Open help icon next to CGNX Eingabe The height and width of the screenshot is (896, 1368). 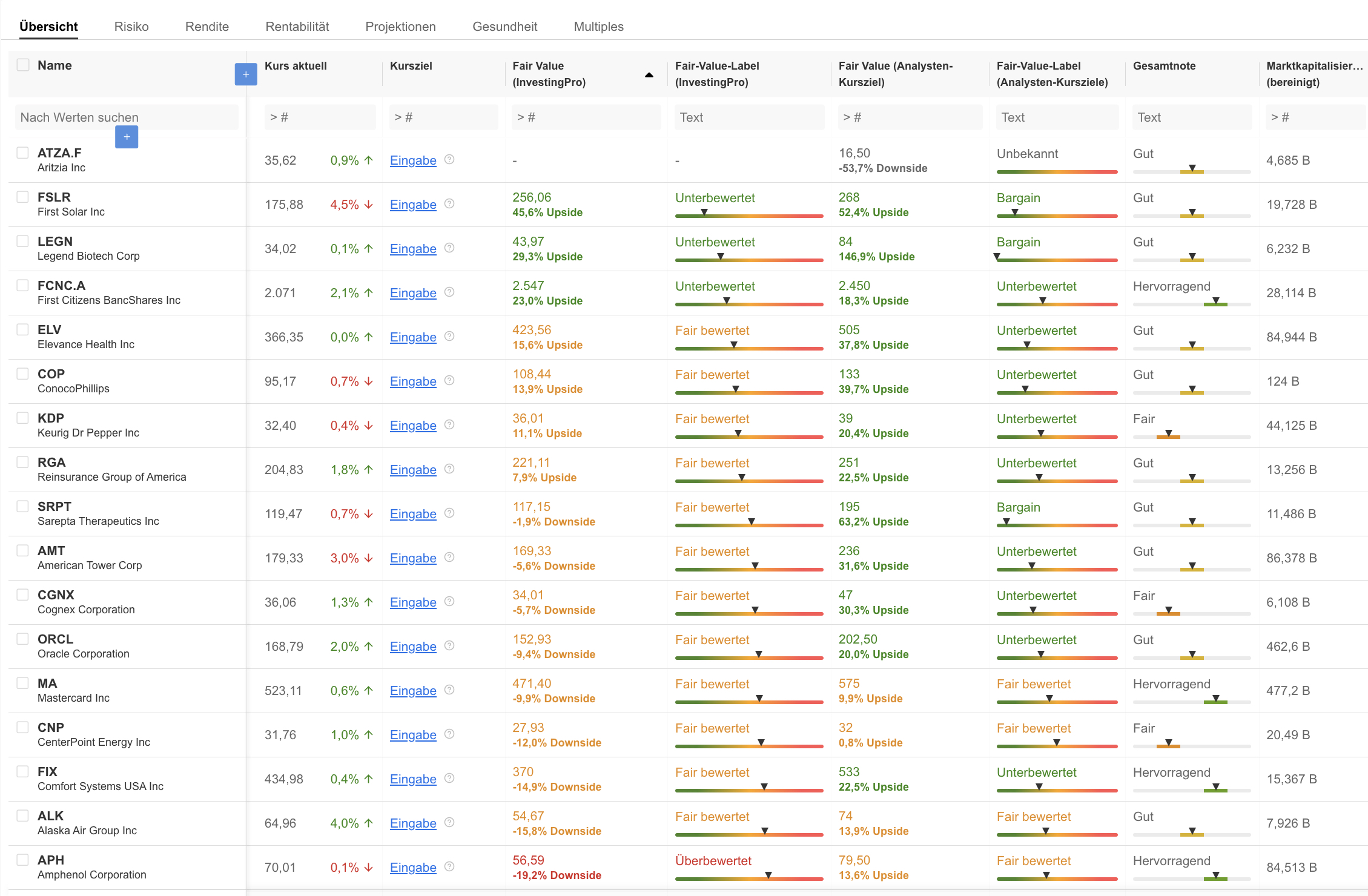click(x=449, y=602)
